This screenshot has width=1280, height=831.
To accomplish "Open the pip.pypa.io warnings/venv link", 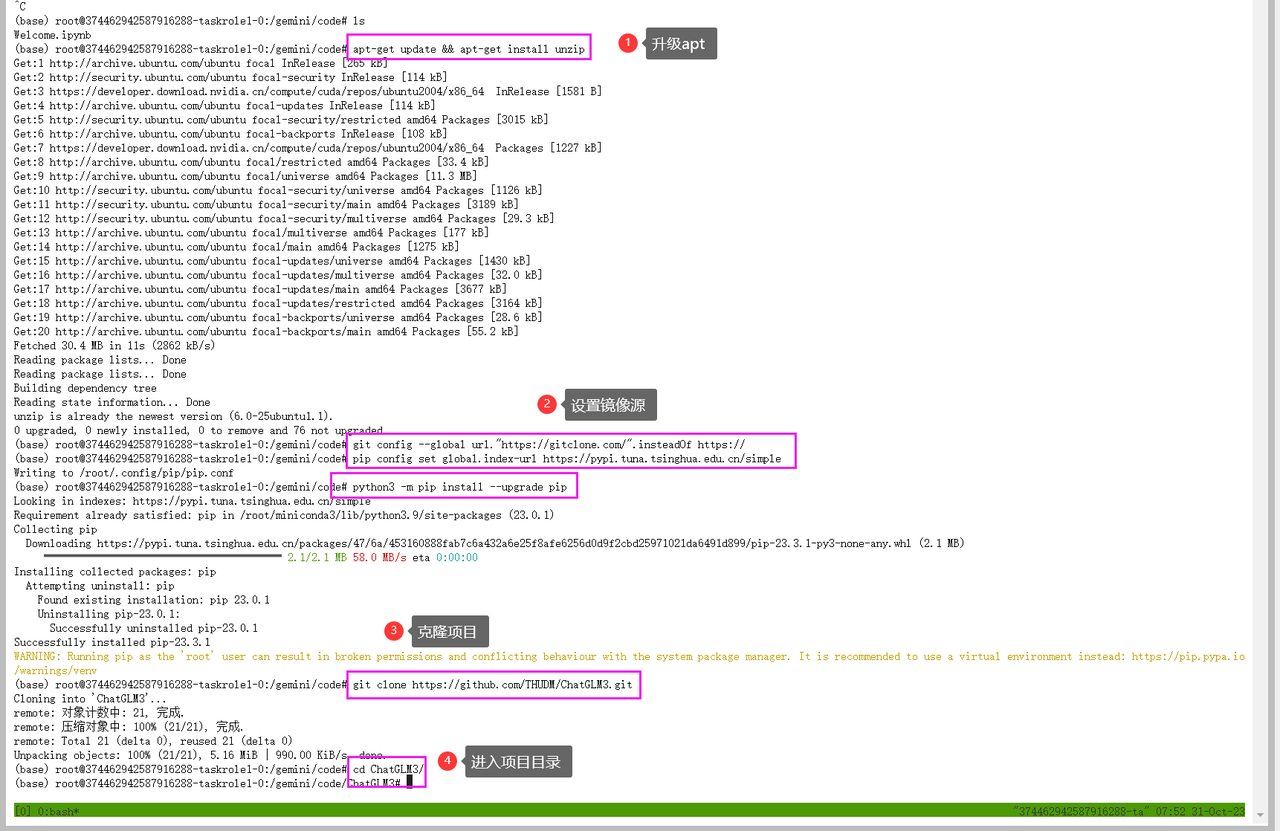I will pyautogui.click(x=1187, y=657).
